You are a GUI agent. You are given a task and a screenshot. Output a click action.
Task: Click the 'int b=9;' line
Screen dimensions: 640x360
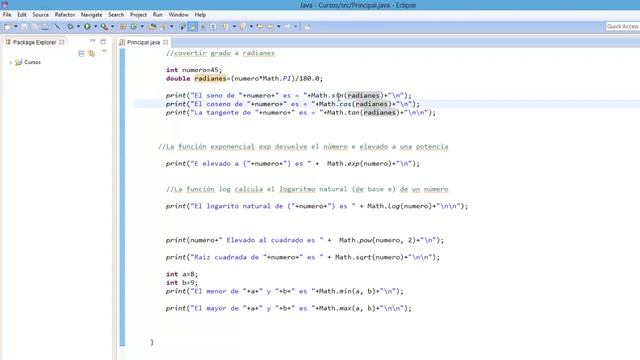(182, 282)
